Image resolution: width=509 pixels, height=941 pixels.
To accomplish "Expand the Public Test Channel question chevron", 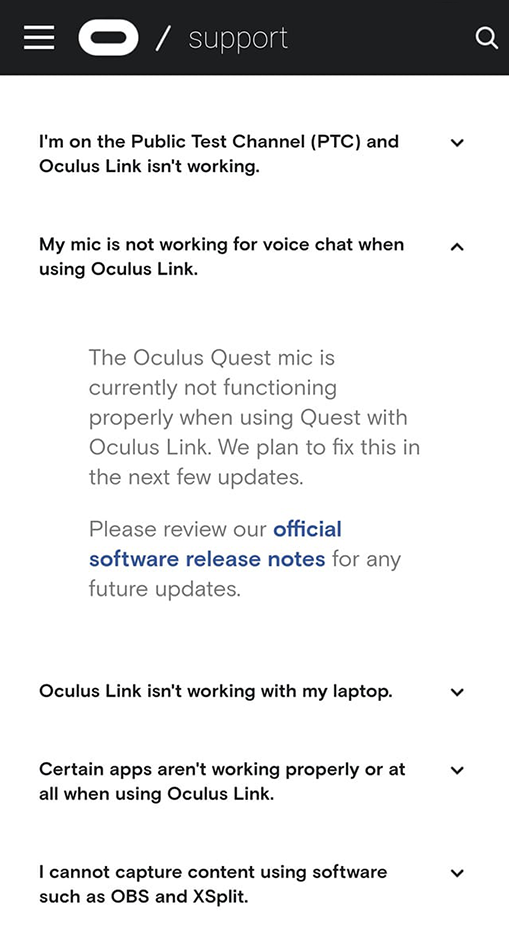I will (x=457, y=143).
